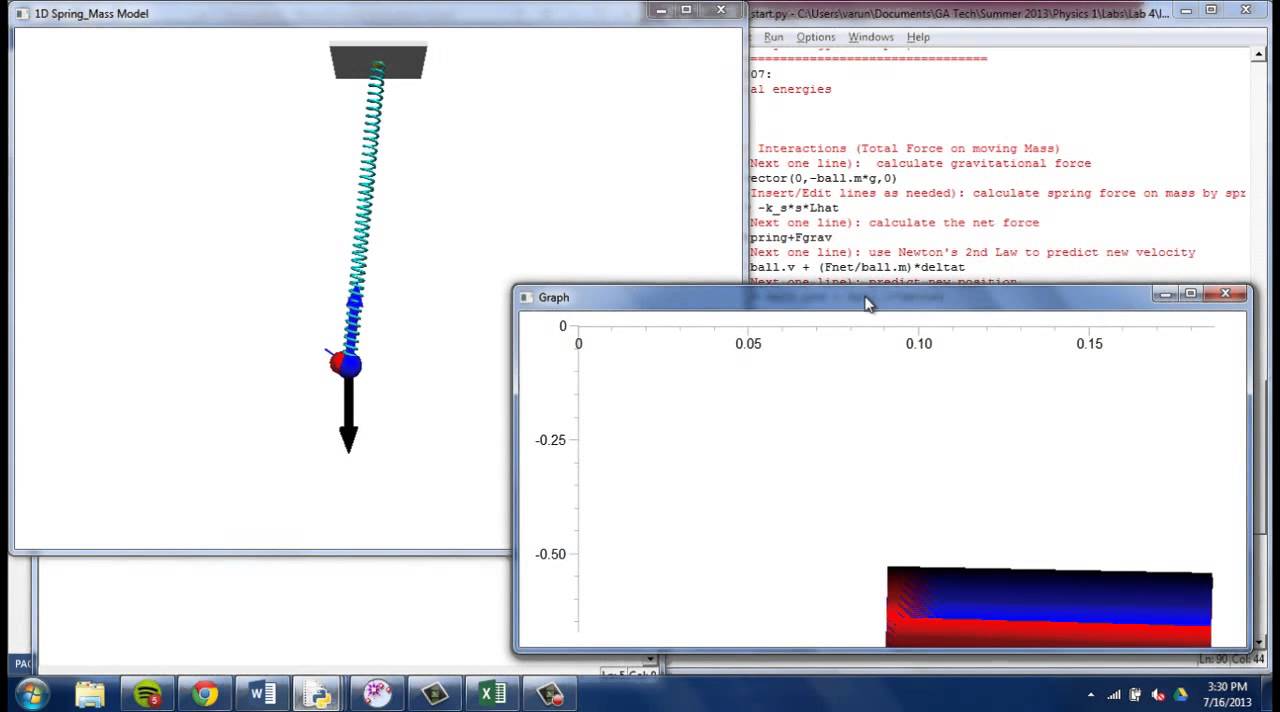The height and width of the screenshot is (712, 1280).
Task: Click the red plotted band in the graph
Action: 1048,635
